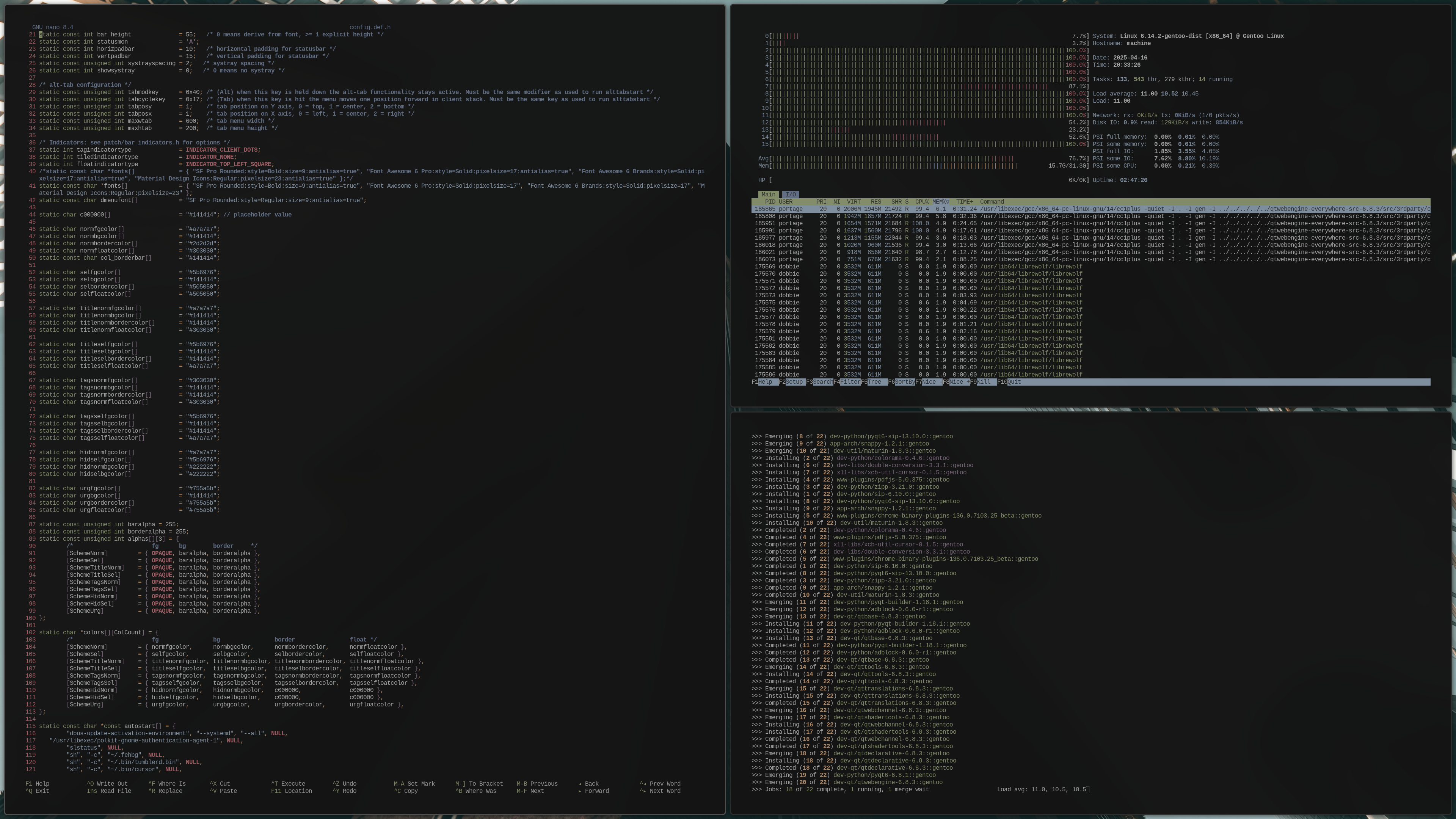Click the MEM% column header in htop

pyautogui.click(x=940, y=202)
